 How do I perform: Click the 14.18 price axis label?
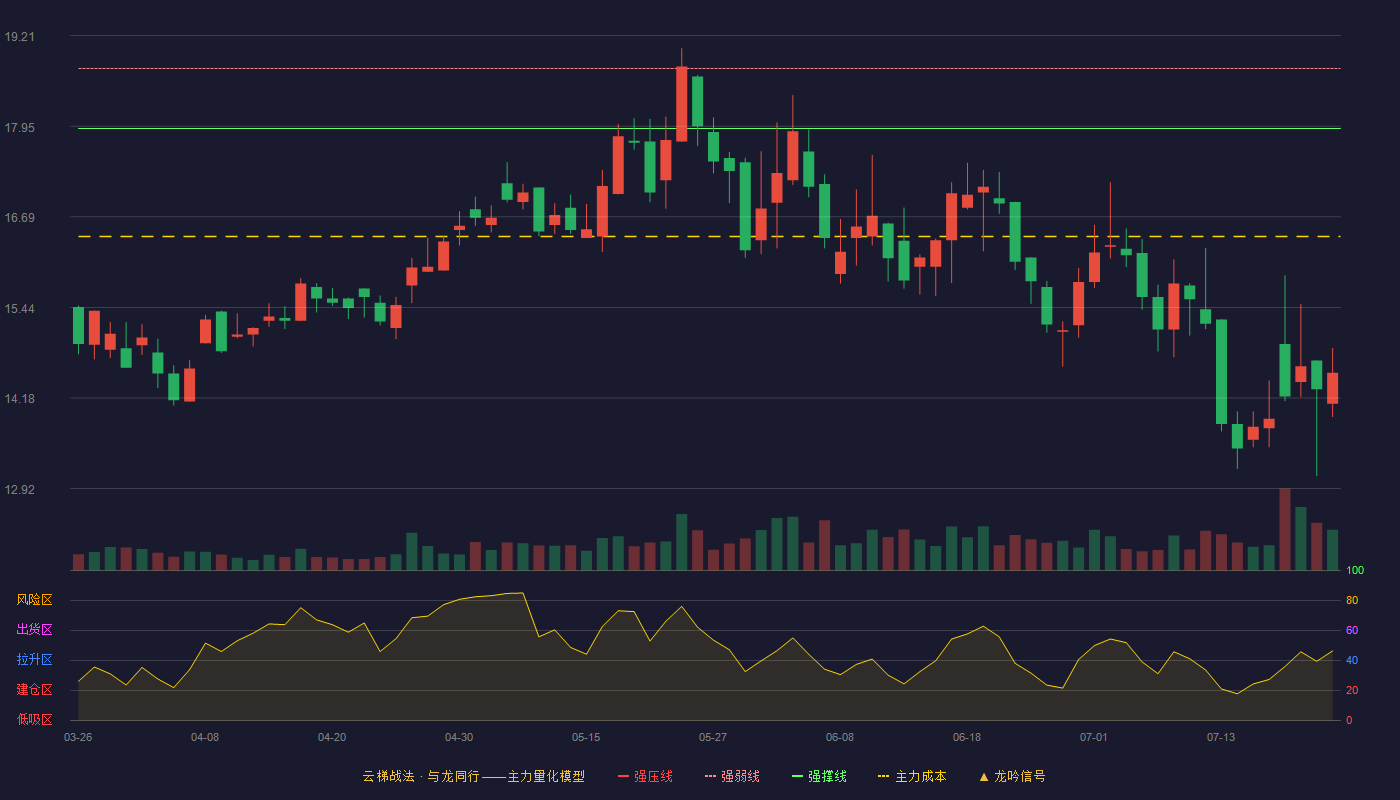click(x=19, y=399)
